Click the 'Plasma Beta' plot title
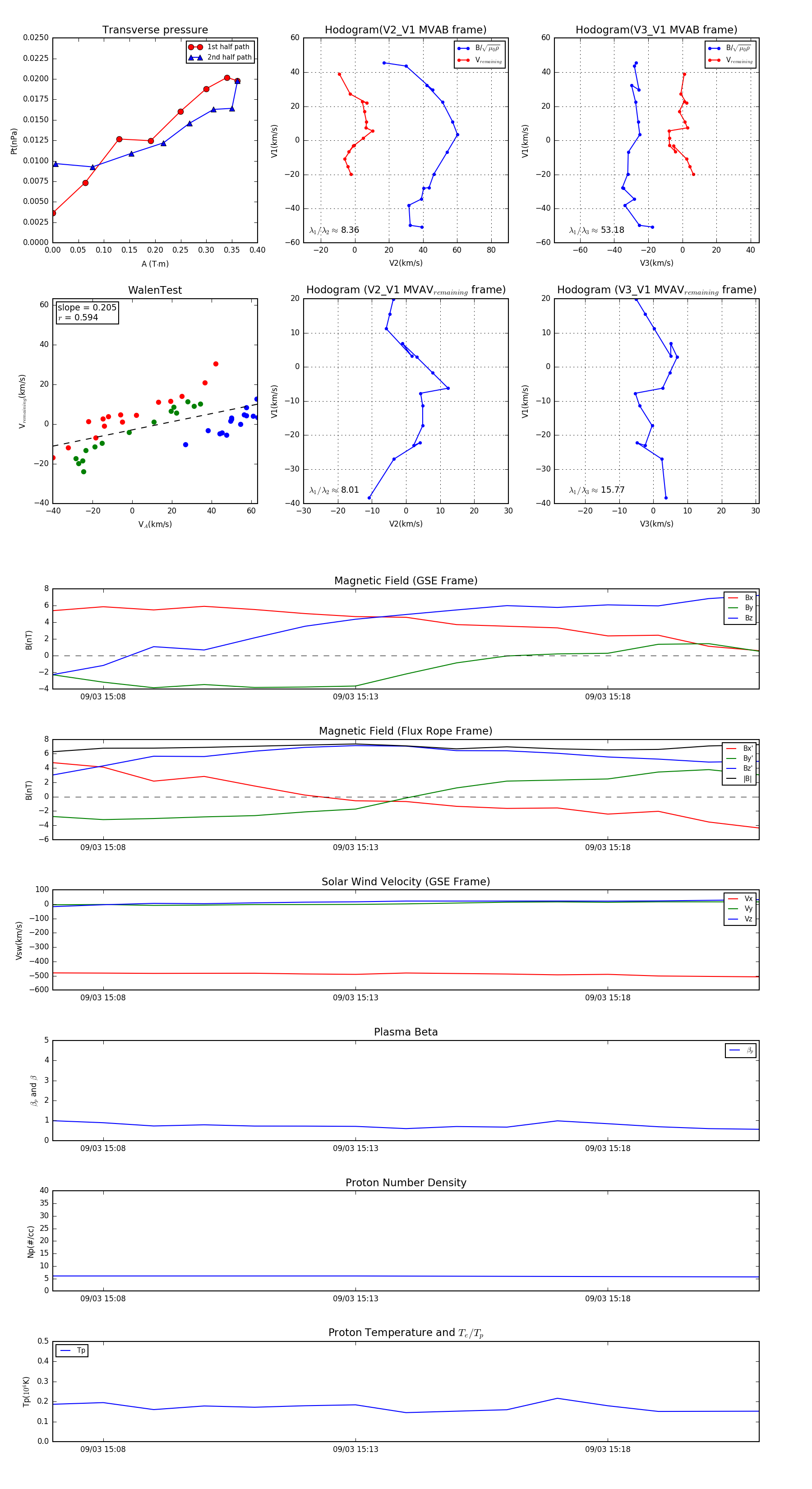 [406, 1032]
